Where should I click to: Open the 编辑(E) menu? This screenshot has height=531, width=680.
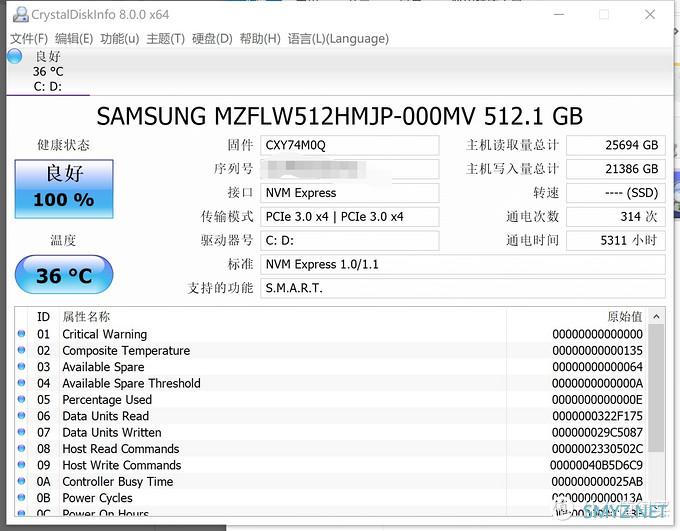[x=74, y=39]
